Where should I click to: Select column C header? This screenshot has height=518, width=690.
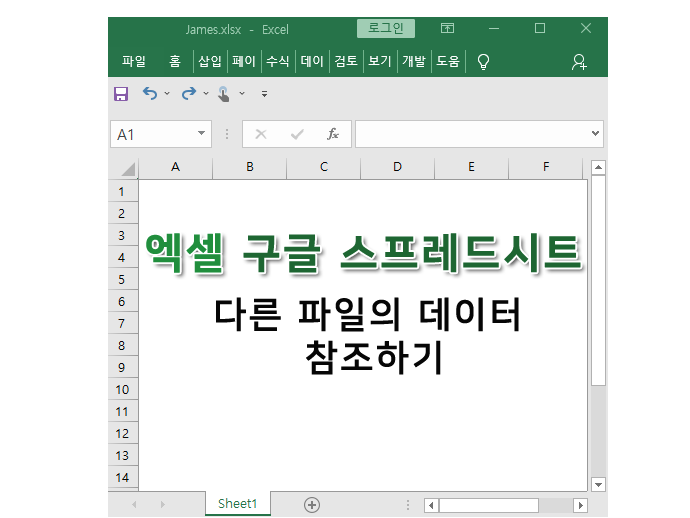[x=324, y=167]
